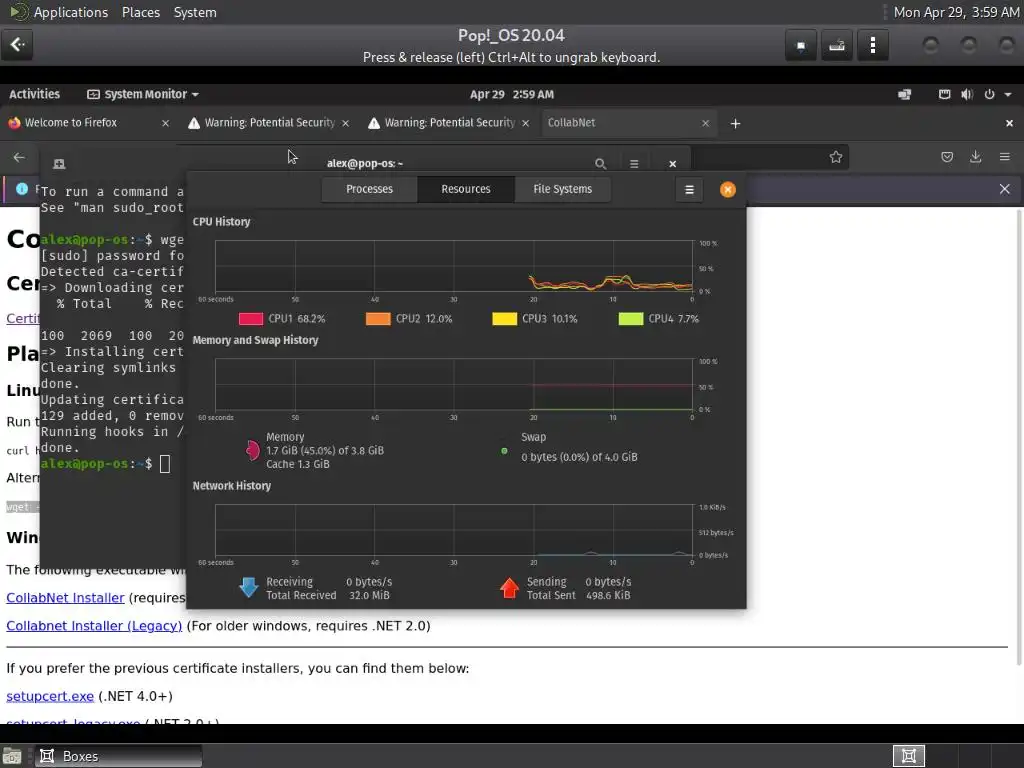
Task: Open Firefox downloads icon
Action: 976,157
